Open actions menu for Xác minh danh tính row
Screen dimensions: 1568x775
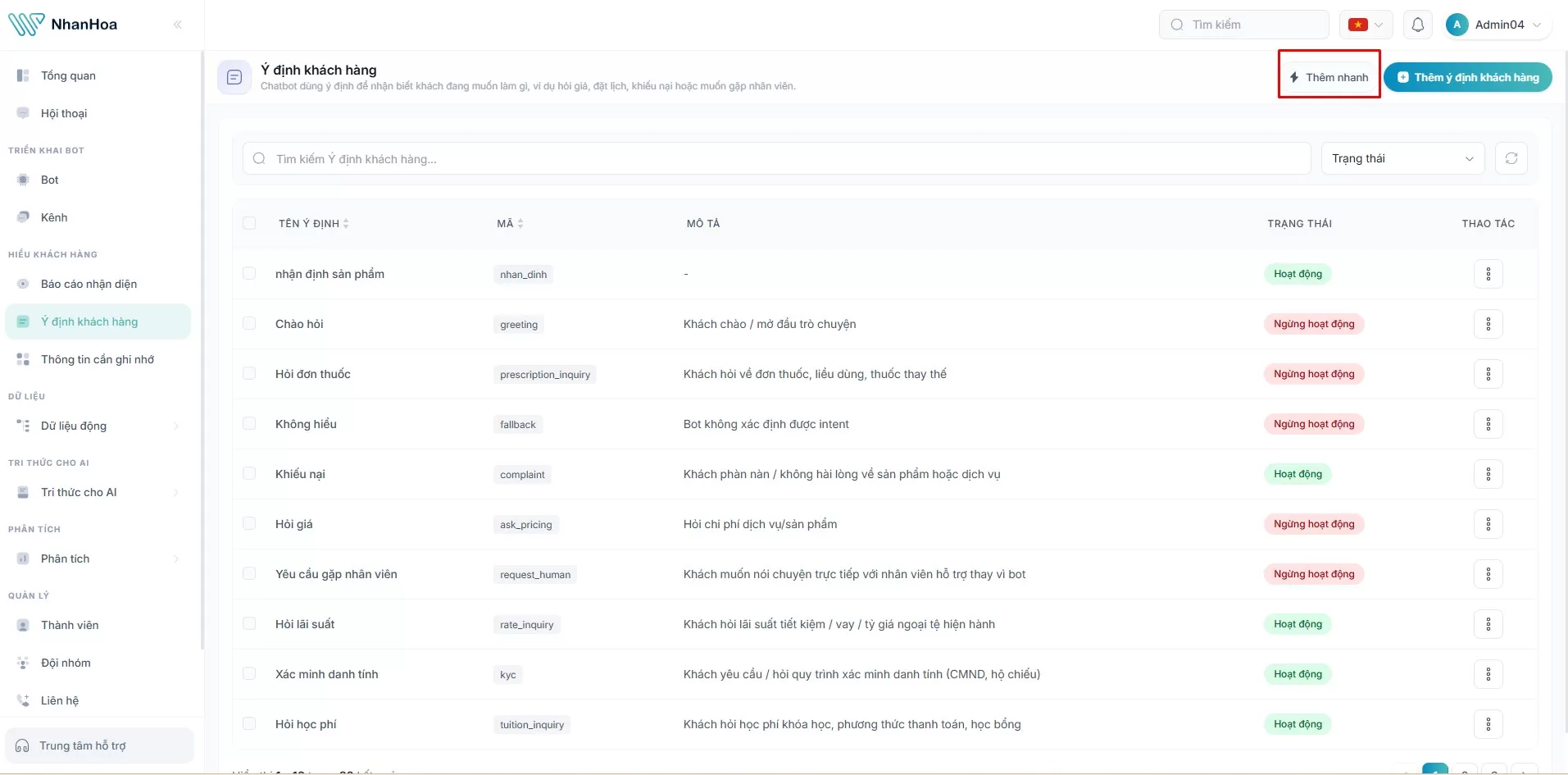click(x=1488, y=674)
